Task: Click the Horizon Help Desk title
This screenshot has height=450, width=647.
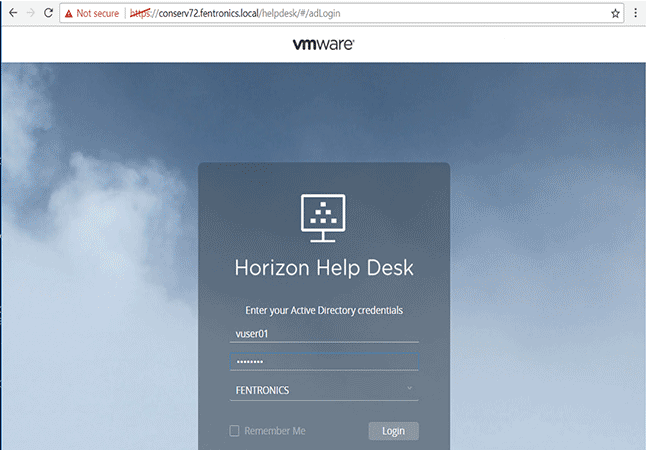Action: click(x=324, y=268)
